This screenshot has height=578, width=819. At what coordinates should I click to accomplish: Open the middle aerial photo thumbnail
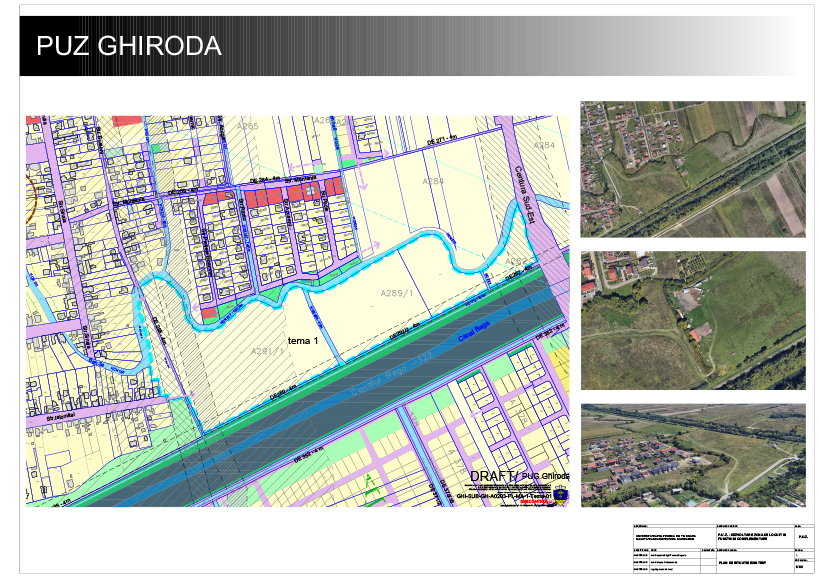point(692,320)
